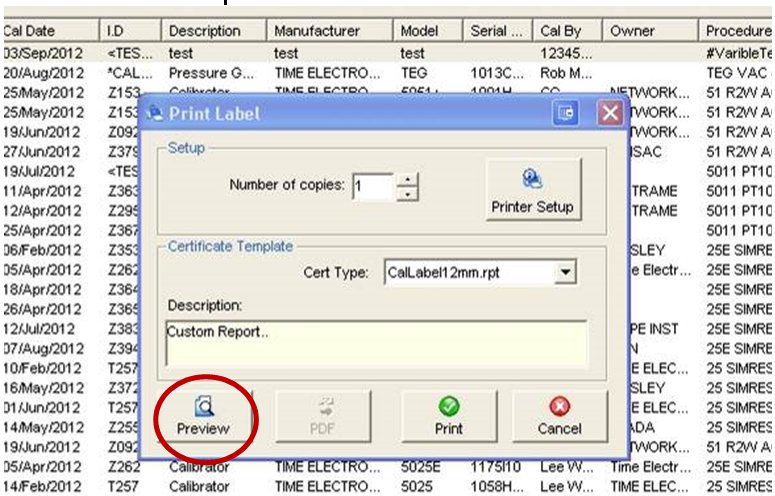Select the 03/Sep/2012 test row

(x=300, y=52)
